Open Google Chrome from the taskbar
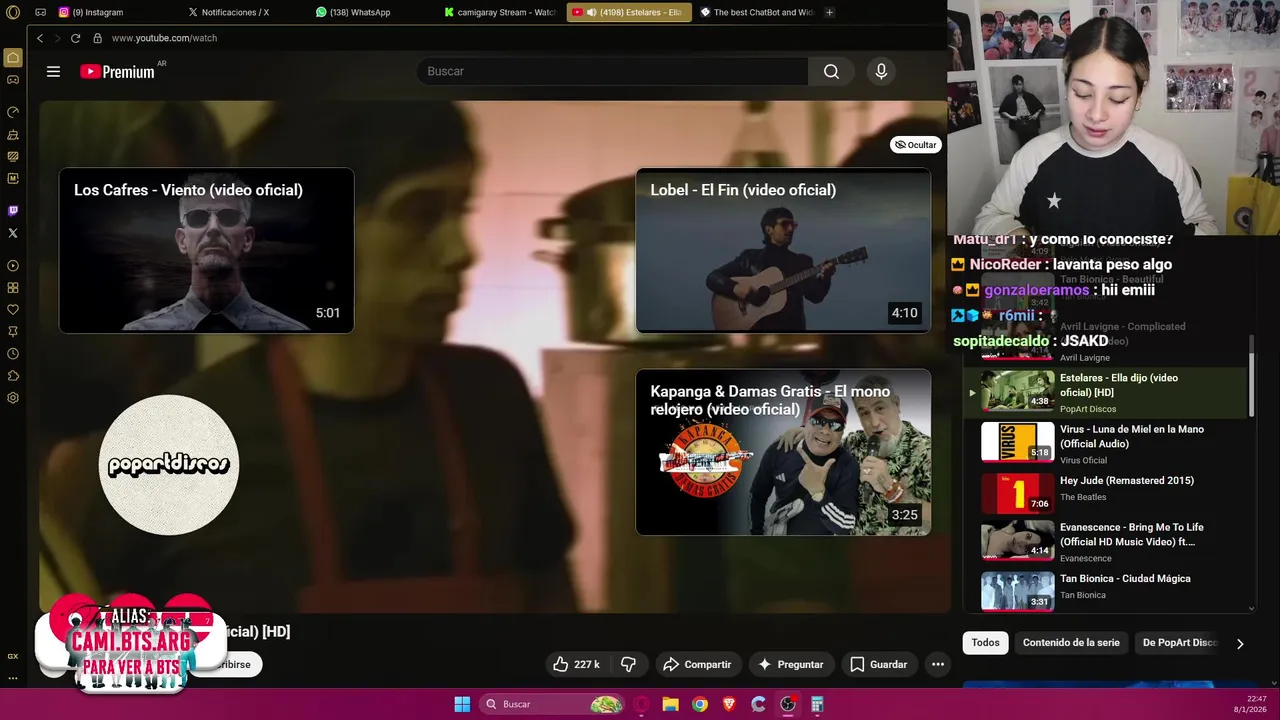This screenshot has width=1280, height=720. [x=700, y=704]
